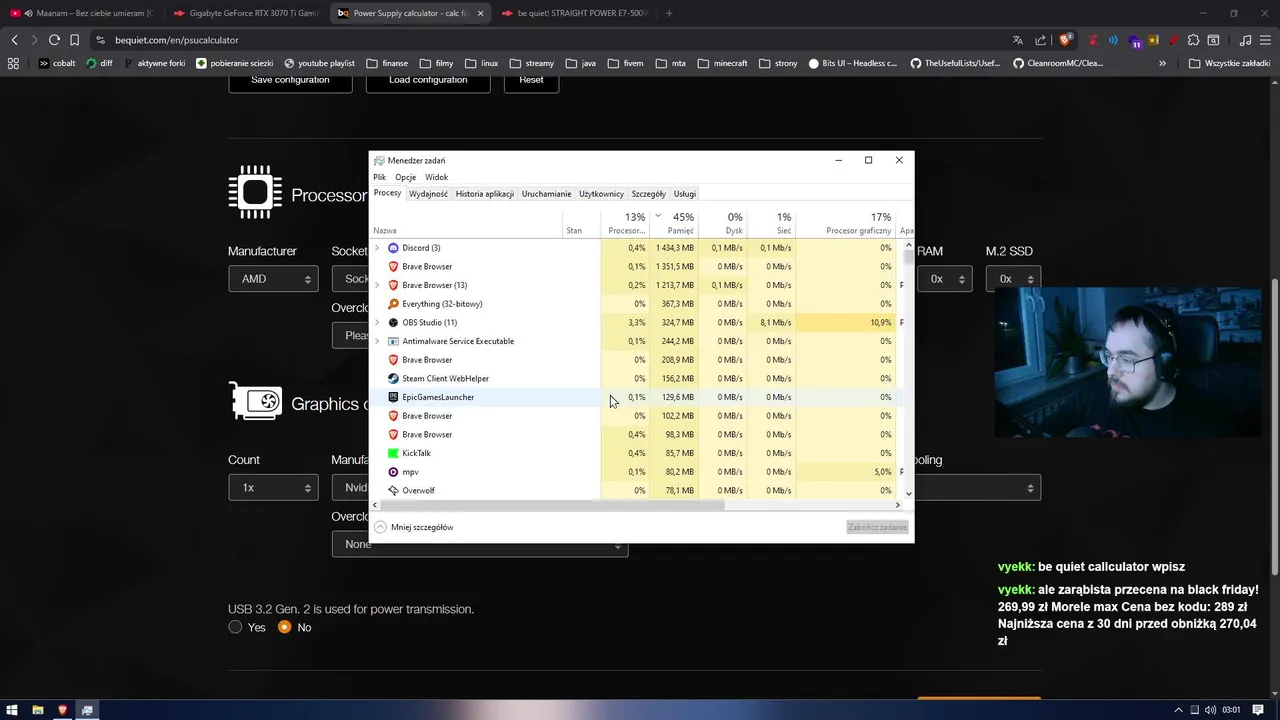Switch to the Użytkownicy tab
This screenshot has width=1280, height=720.
click(x=602, y=194)
